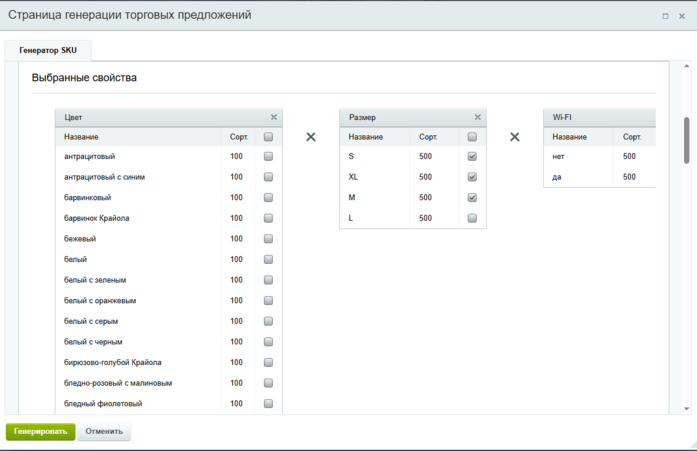This screenshot has width=697, height=451.
Task: Click size 'L' name cell
Action: [351, 218]
